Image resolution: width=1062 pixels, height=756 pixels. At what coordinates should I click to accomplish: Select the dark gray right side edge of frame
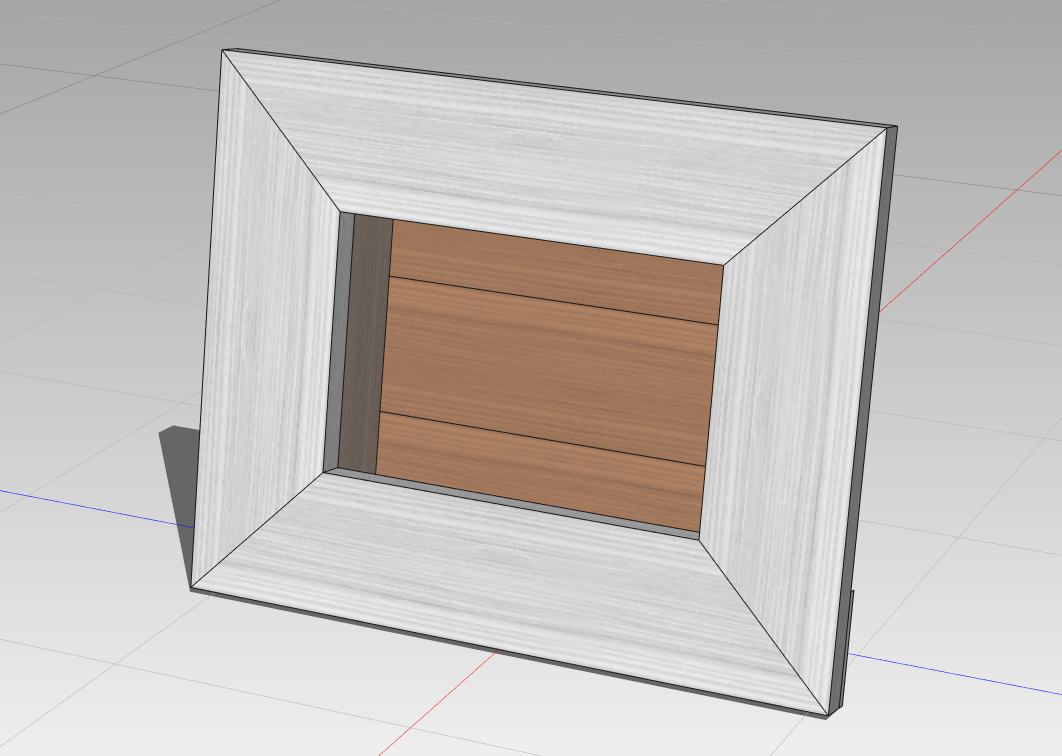click(866, 420)
